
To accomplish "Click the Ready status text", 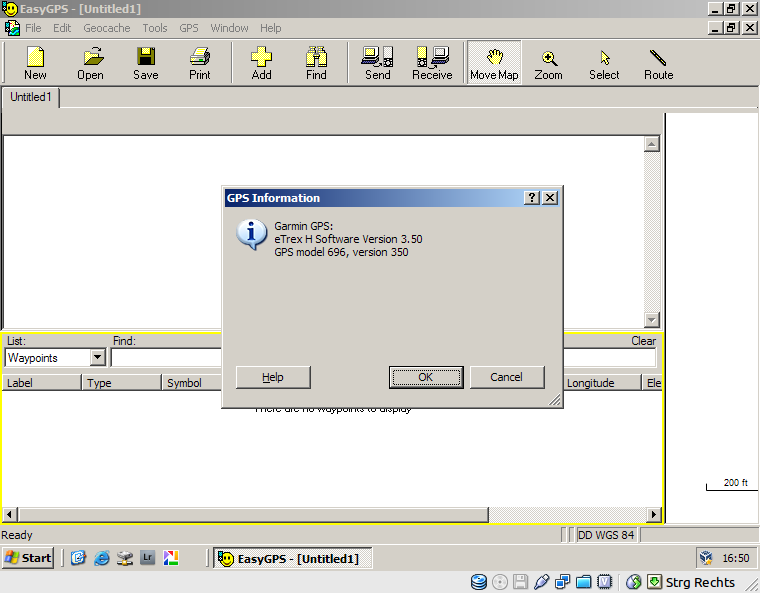I will (x=17, y=535).
